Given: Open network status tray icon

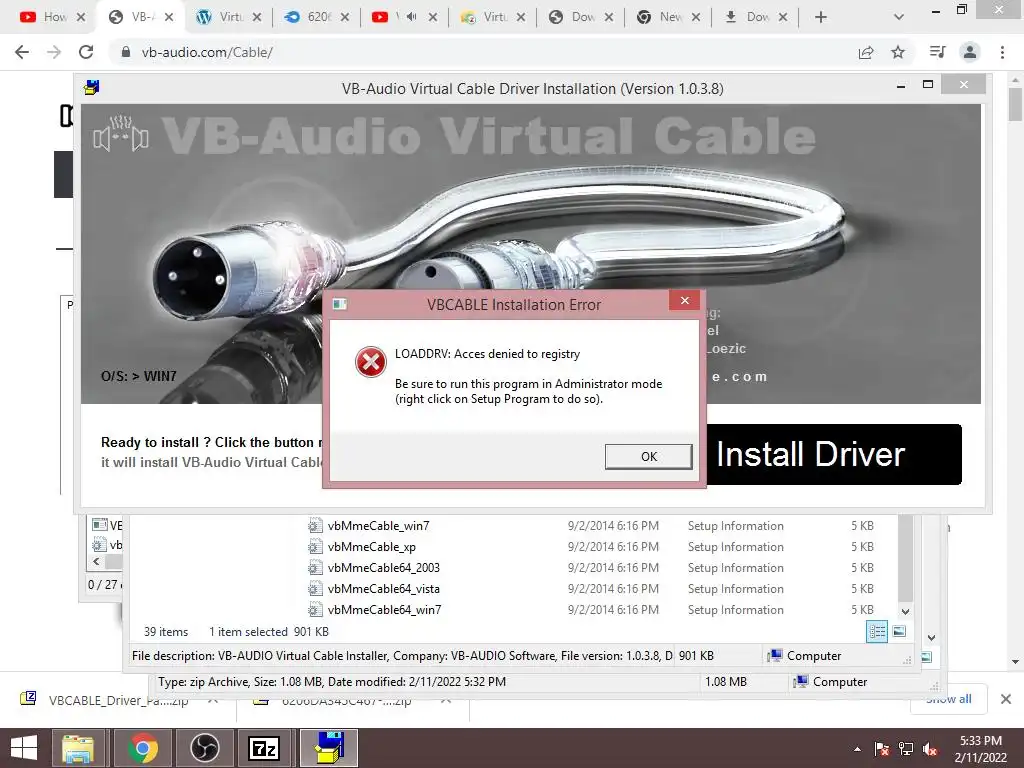Looking at the screenshot, I should click(906, 749).
